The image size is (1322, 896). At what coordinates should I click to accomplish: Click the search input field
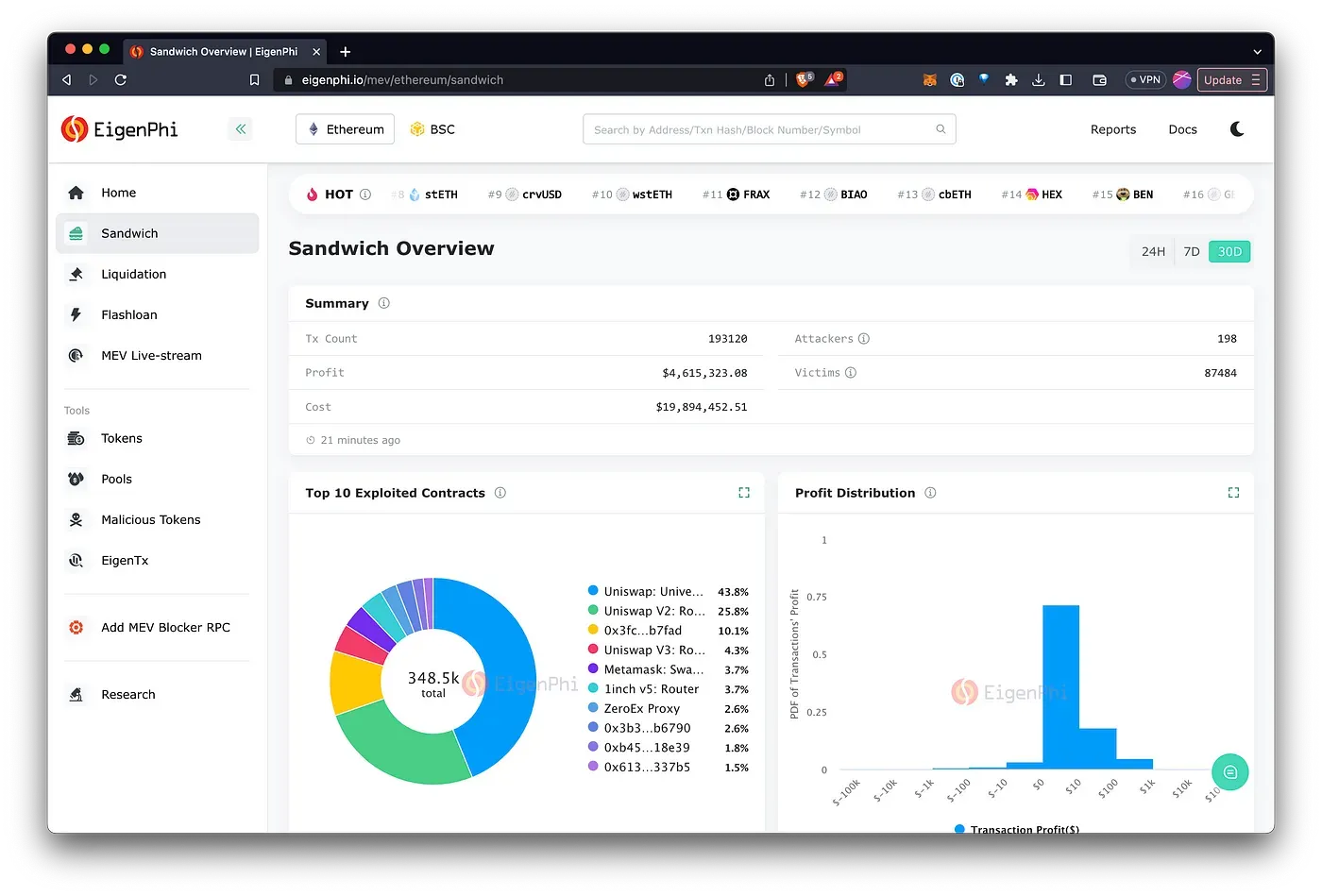pos(770,129)
